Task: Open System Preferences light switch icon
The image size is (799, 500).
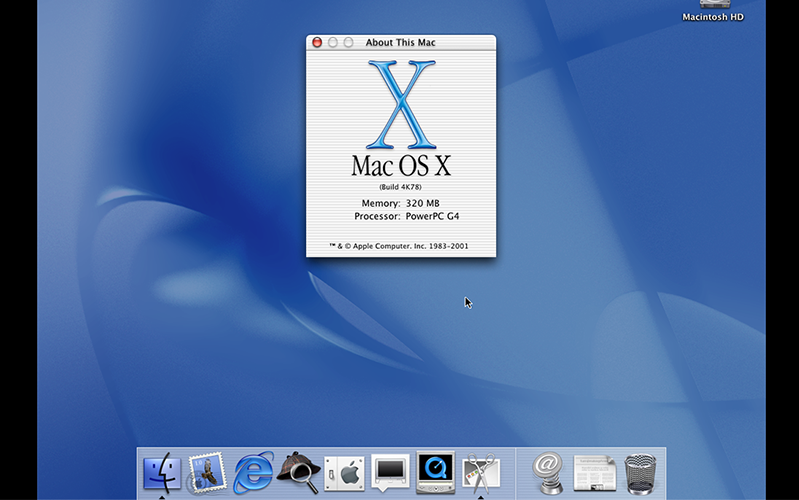Action: pos(344,473)
